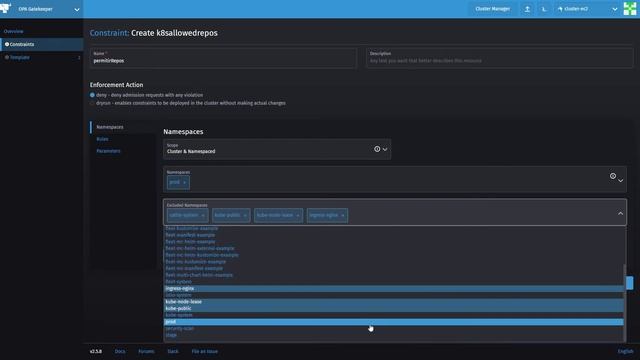This screenshot has width=640, height=360.
Task: Open the cluster selector dropdown chevron
Action: coord(614,9)
